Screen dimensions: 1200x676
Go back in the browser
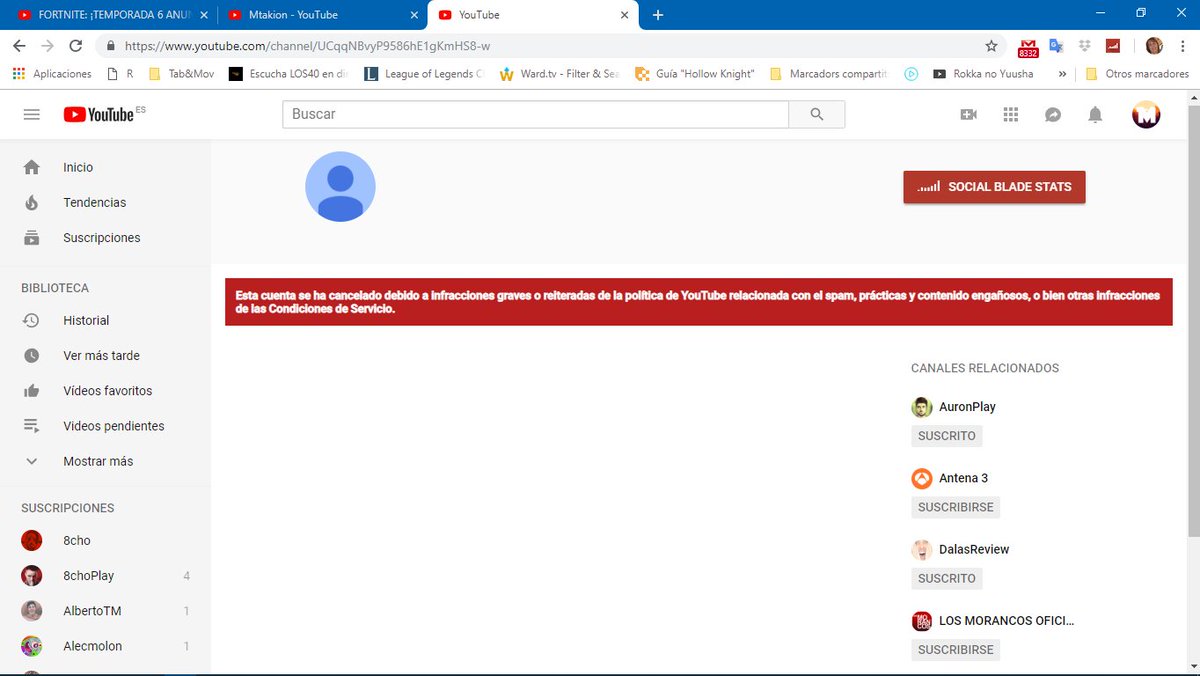click(x=19, y=46)
